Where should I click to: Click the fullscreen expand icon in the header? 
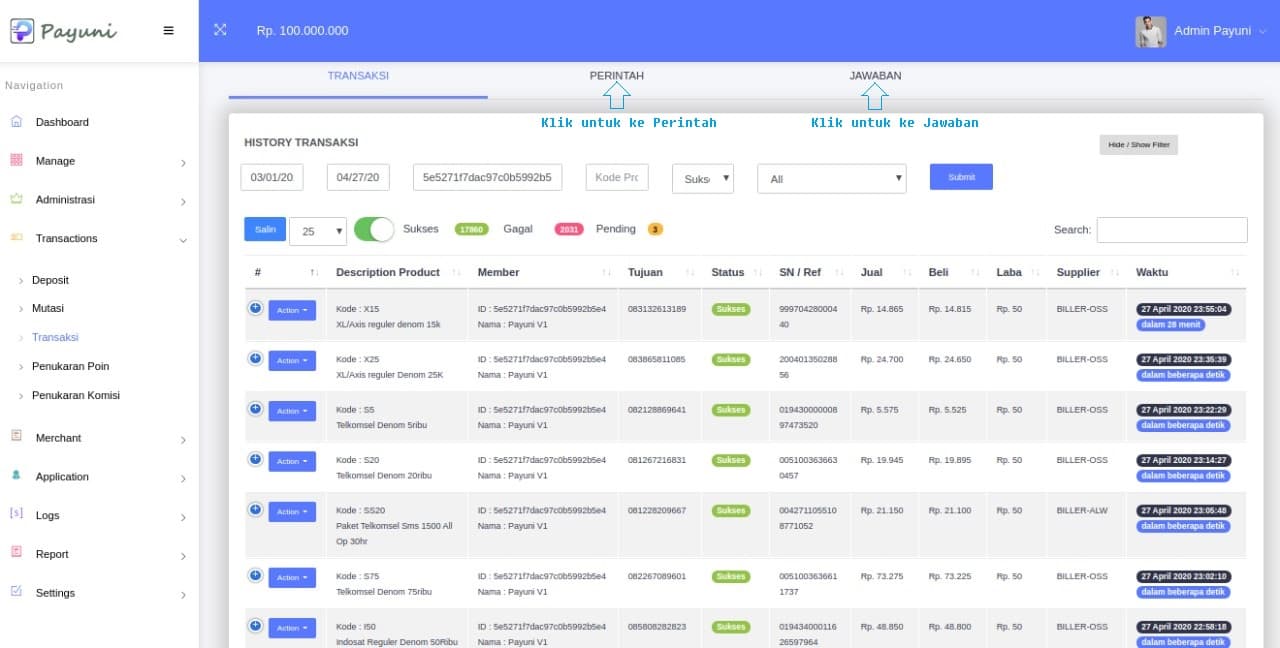pos(221,30)
